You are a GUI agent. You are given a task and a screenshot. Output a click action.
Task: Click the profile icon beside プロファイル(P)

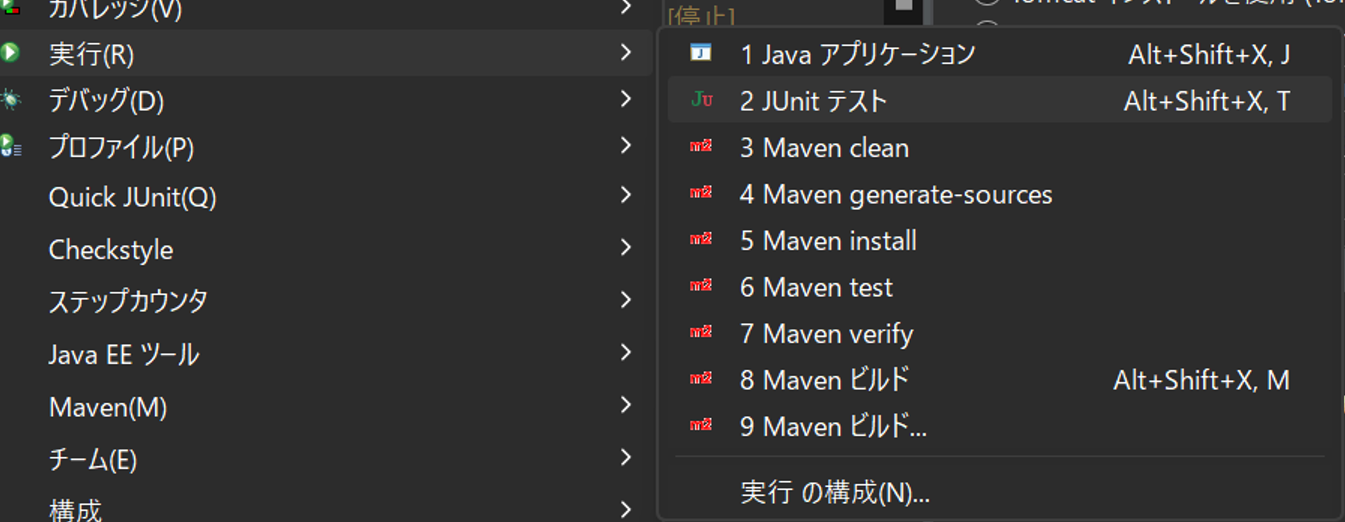point(10,147)
